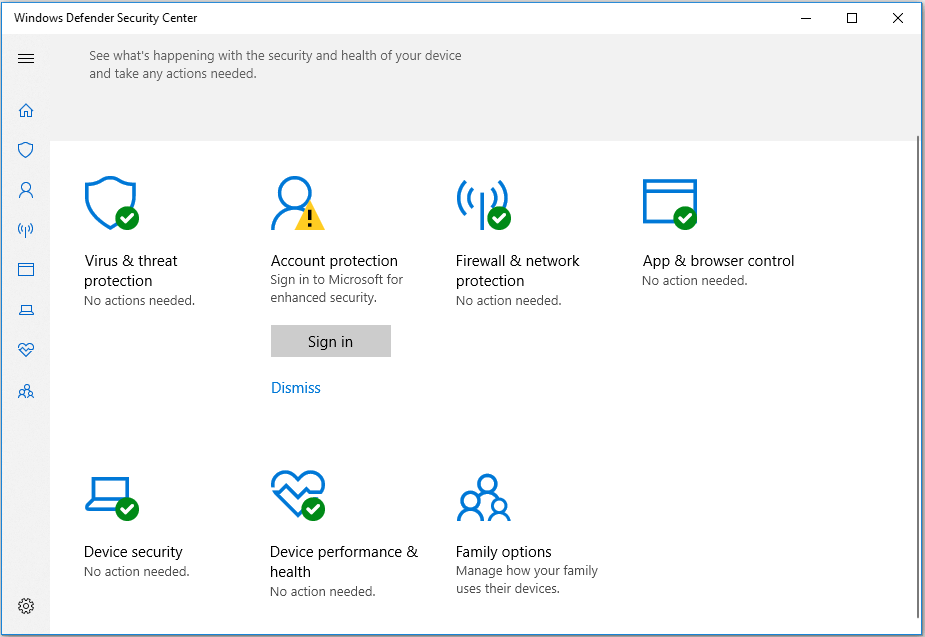Close the Windows Defender Security Center window
Viewport: 925px width, 637px height.
(x=898, y=18)
